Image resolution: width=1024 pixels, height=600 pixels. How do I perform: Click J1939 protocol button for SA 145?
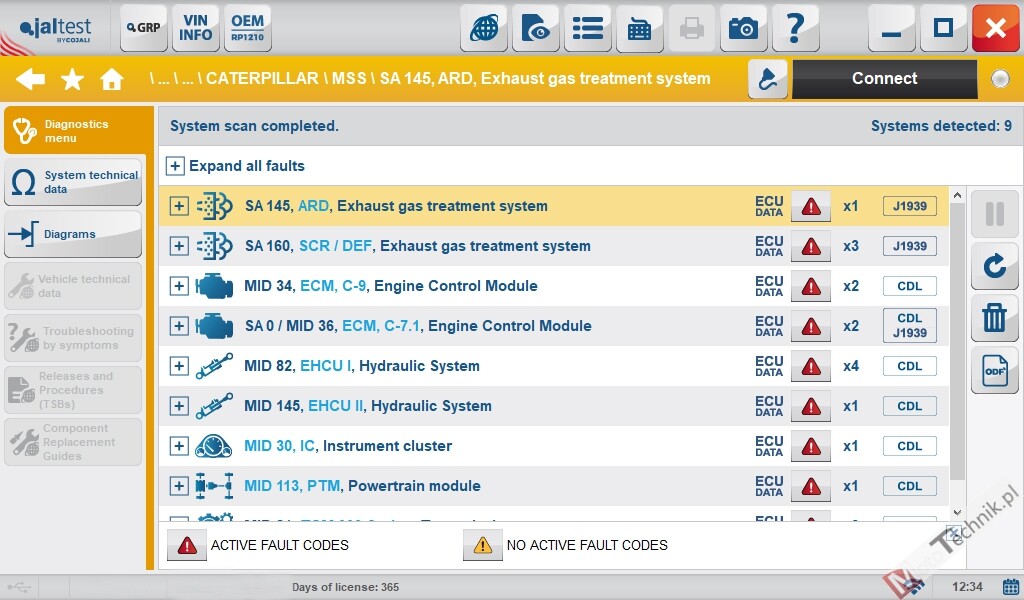[x=910, y=206]
